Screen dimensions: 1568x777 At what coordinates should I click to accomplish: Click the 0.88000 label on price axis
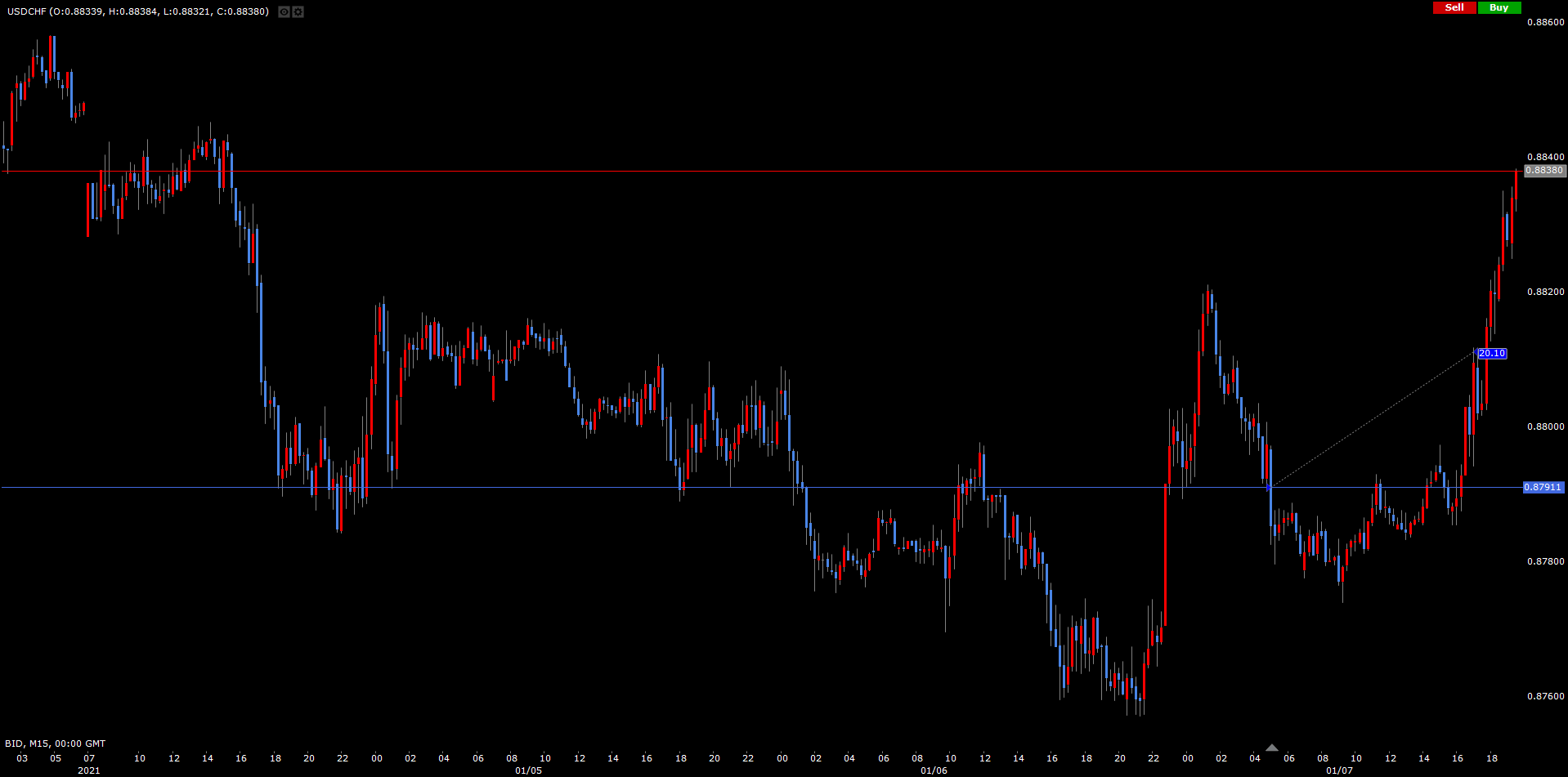pos(1545,426)
